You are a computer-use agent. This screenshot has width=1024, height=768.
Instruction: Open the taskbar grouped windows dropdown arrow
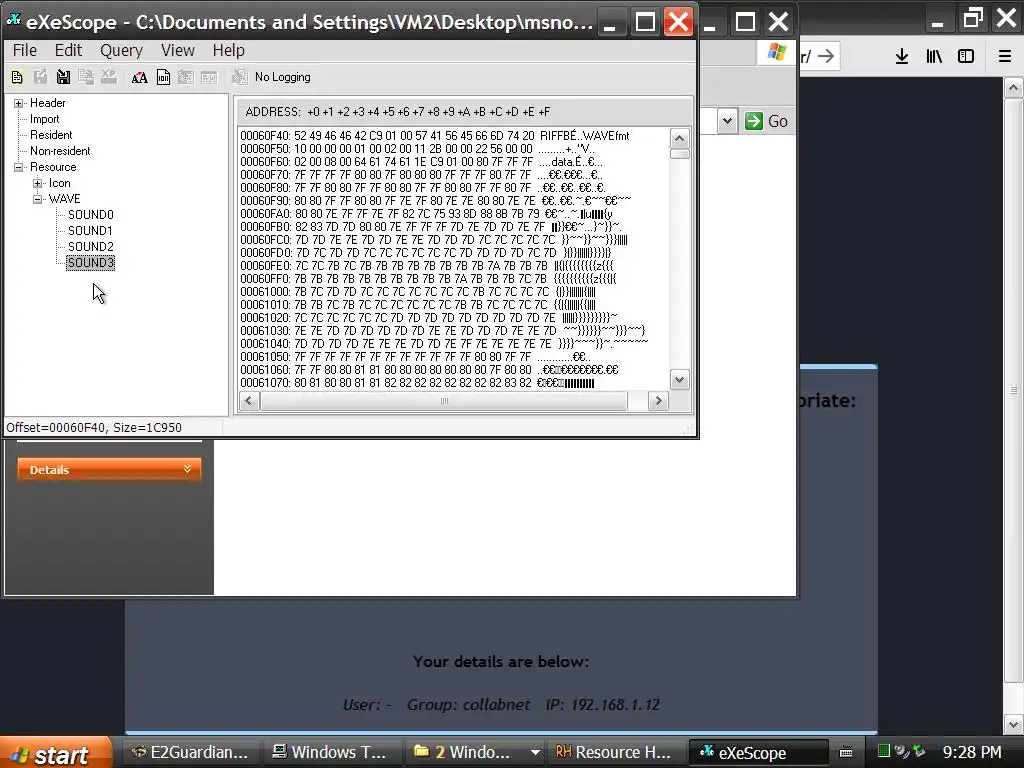coord(535,752)
